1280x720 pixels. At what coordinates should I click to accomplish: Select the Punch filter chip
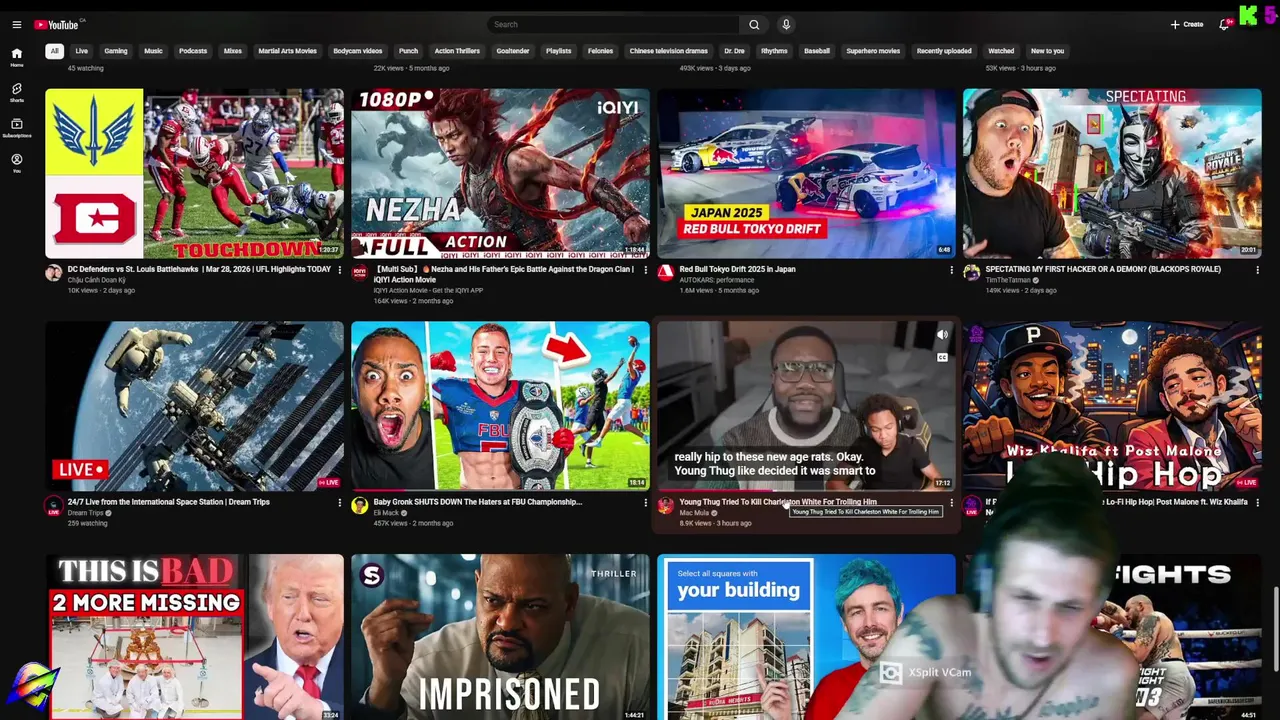coord(408,51)
